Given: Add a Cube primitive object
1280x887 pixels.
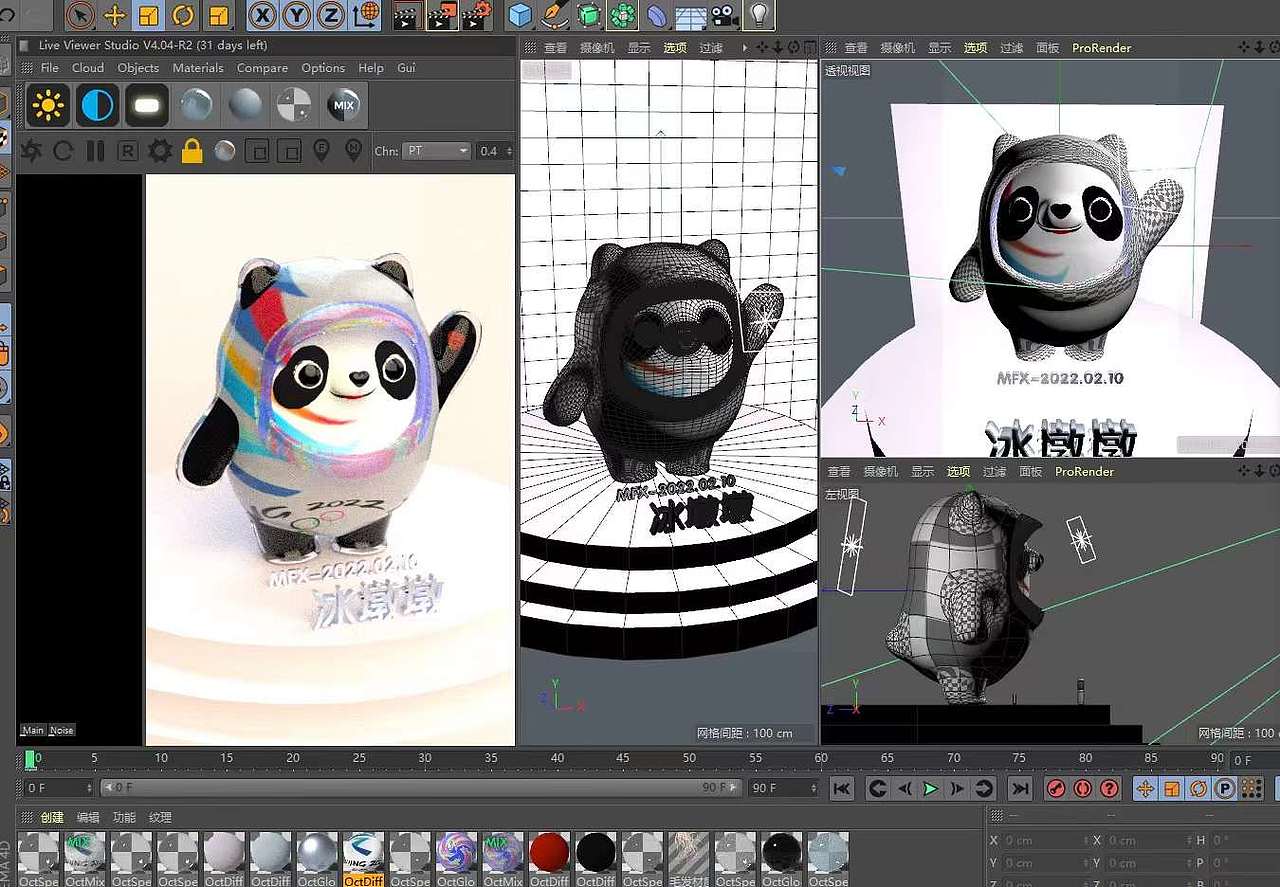Looking at the screenshot, I should pyautogui.click(x=520, y=15).
